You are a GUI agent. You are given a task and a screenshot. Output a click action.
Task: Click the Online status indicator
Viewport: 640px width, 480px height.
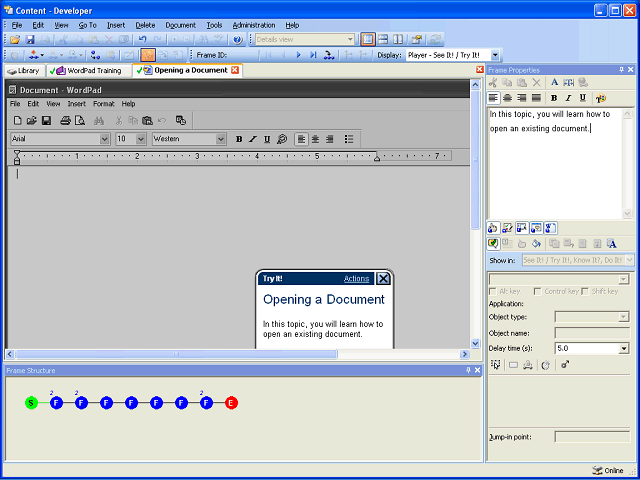pyautogui.click(x=608, y=470)
